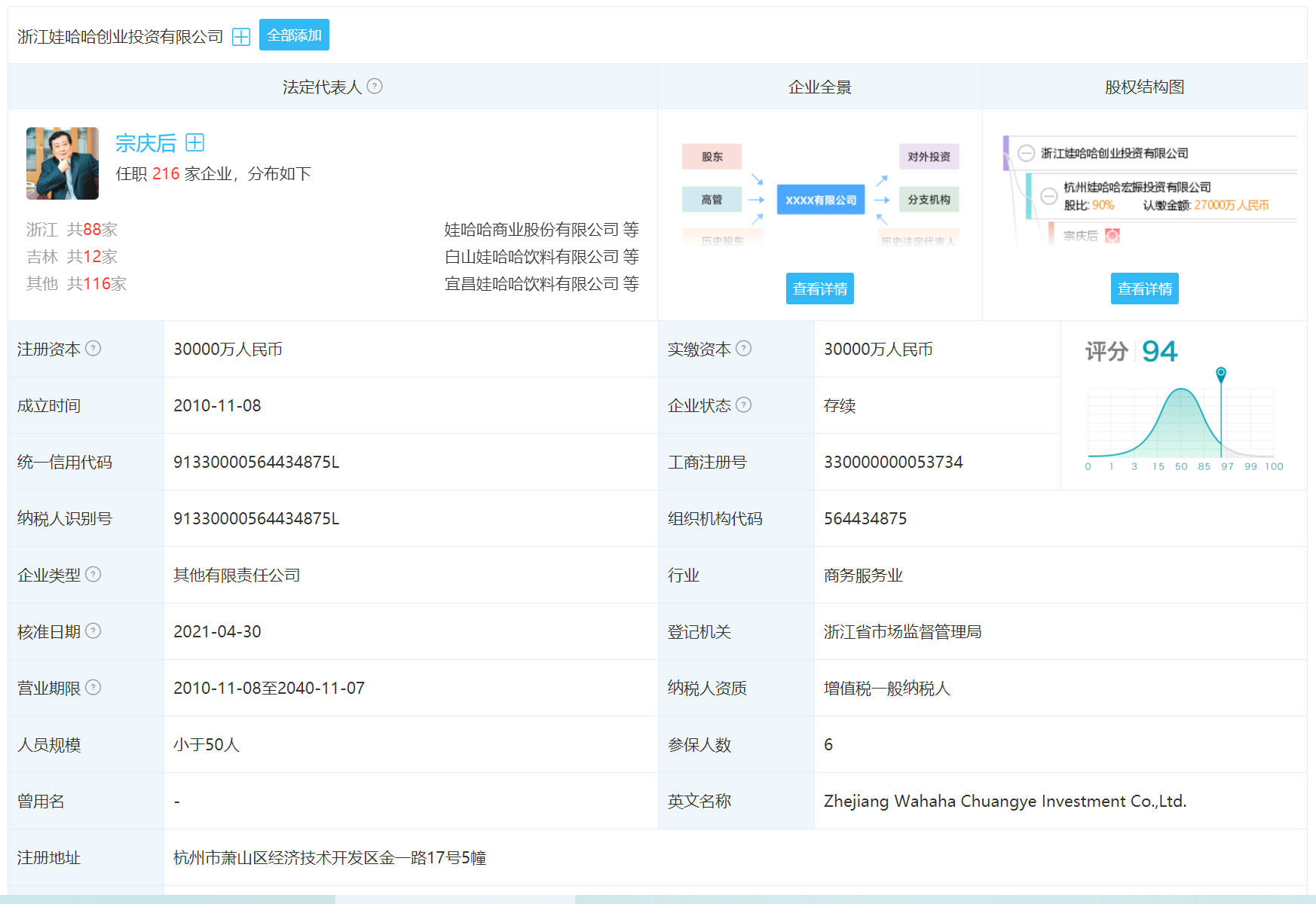Click the 股权结构图 column header
The height and width of the screenshot is (904, 1316).
click(1144, 87)
